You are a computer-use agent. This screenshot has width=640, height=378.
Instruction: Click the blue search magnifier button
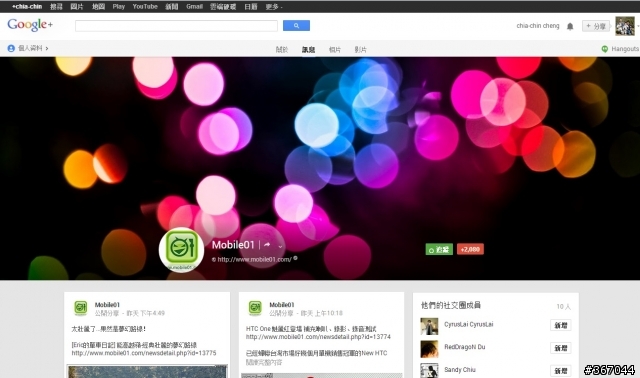(x=296, y=25)
